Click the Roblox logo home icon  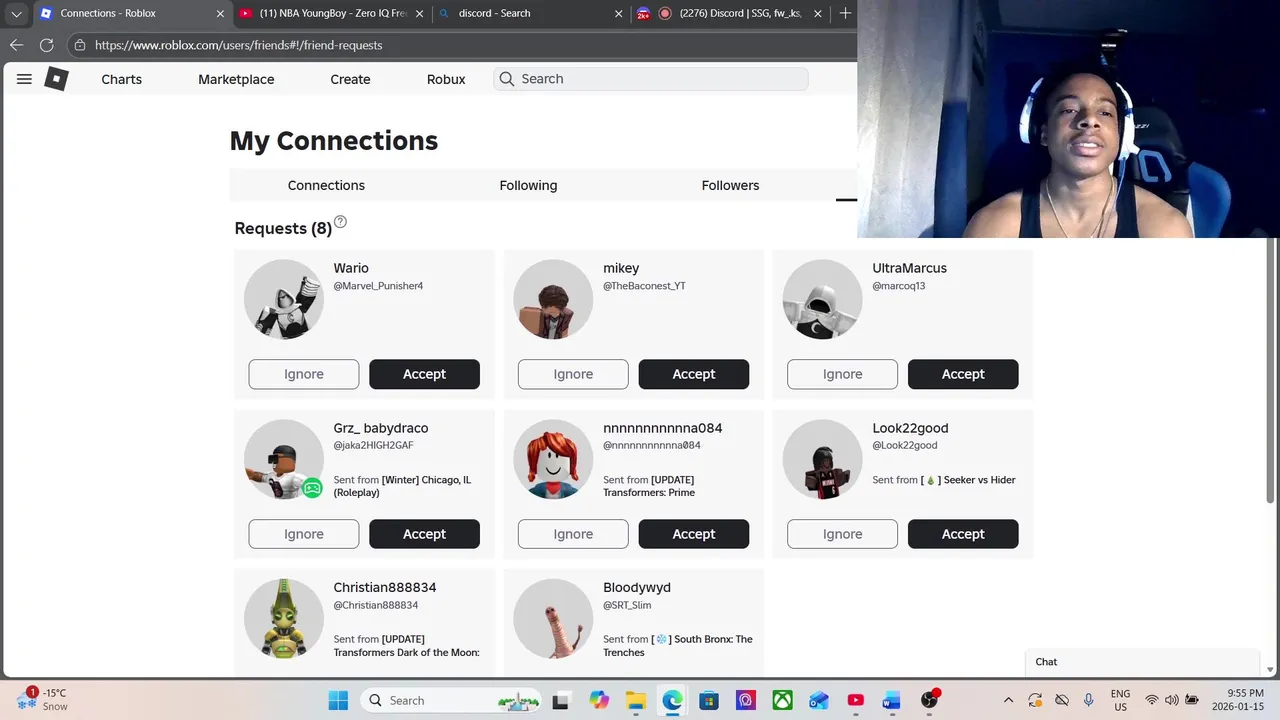click(x=56, y=79)
